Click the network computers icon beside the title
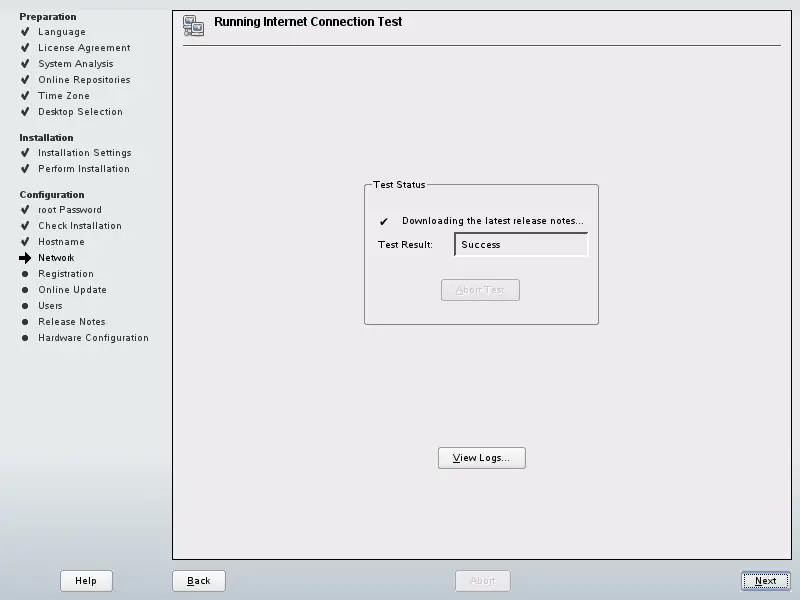 pos(193,26)
